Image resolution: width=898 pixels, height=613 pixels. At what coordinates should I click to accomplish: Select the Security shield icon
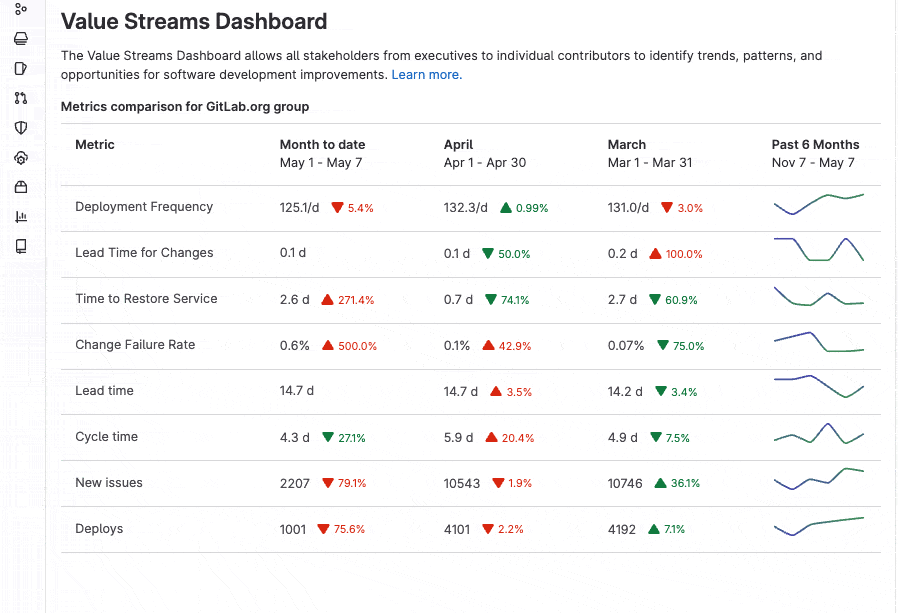22,127
